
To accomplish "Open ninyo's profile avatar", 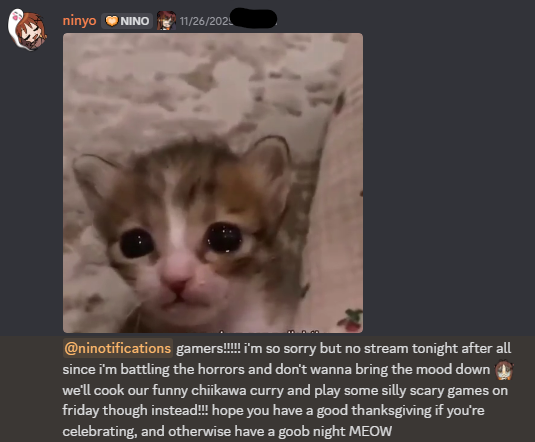I will click(x=27, y=30).
